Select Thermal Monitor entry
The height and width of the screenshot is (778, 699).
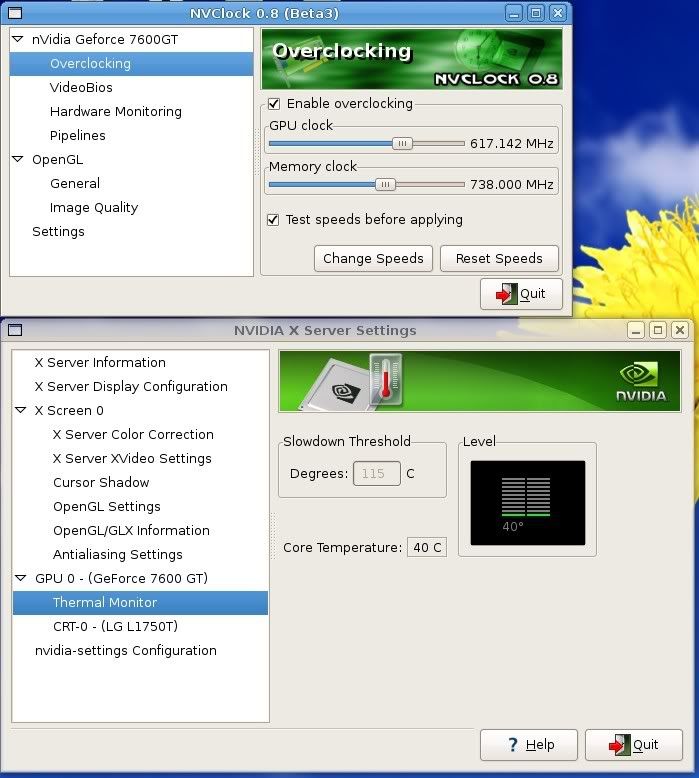point(140,602)
